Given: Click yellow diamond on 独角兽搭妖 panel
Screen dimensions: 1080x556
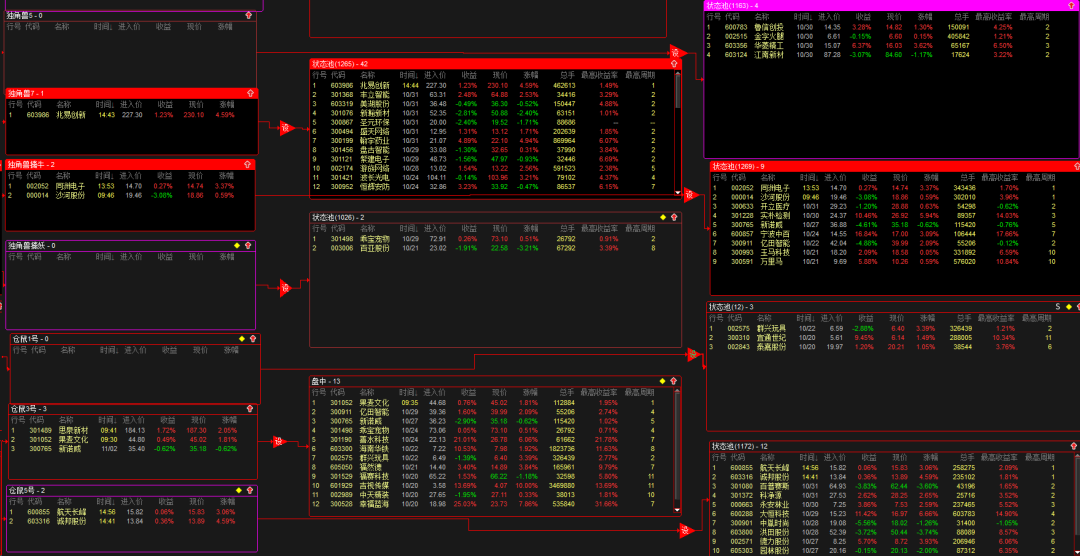Looking at the screenshot, I should (237, 245).
